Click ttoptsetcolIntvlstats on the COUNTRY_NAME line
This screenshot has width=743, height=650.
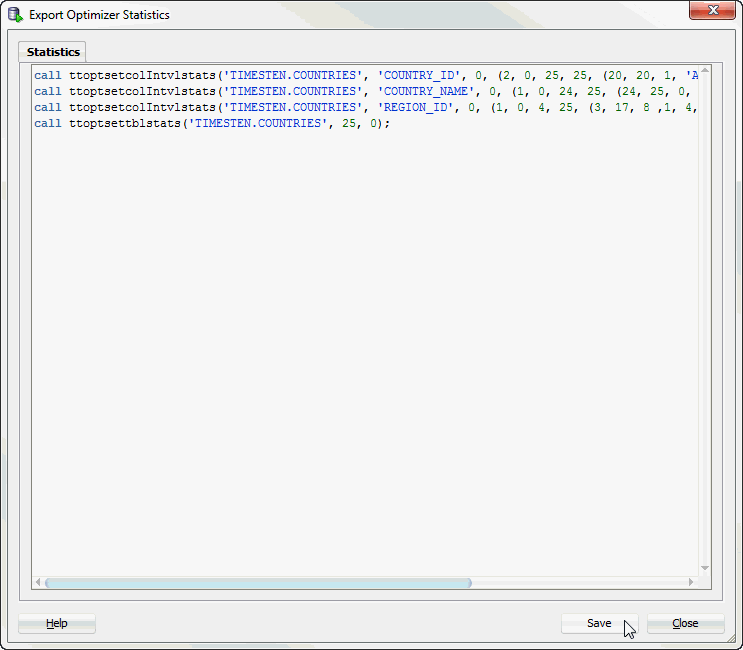point(143,91)
